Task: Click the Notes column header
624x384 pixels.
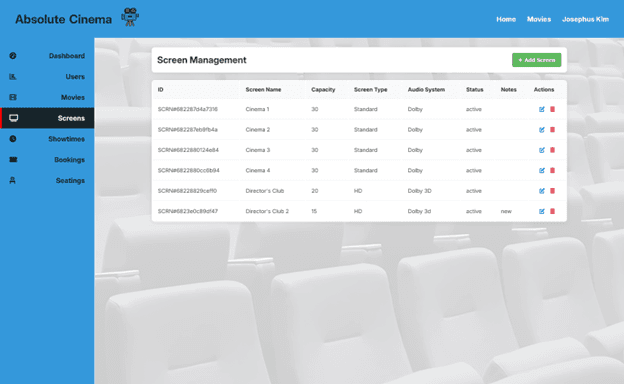Action: (x=508, y=90)
